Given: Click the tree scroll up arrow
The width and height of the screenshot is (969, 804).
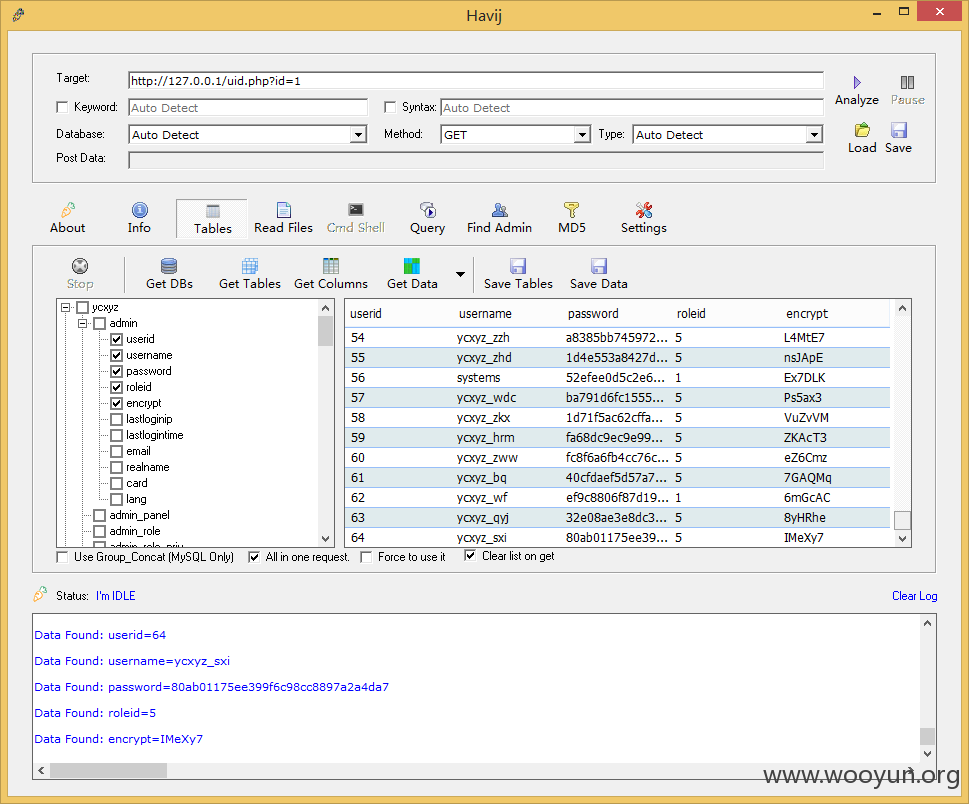Looking at the screenshot, I should pos(326,308).
